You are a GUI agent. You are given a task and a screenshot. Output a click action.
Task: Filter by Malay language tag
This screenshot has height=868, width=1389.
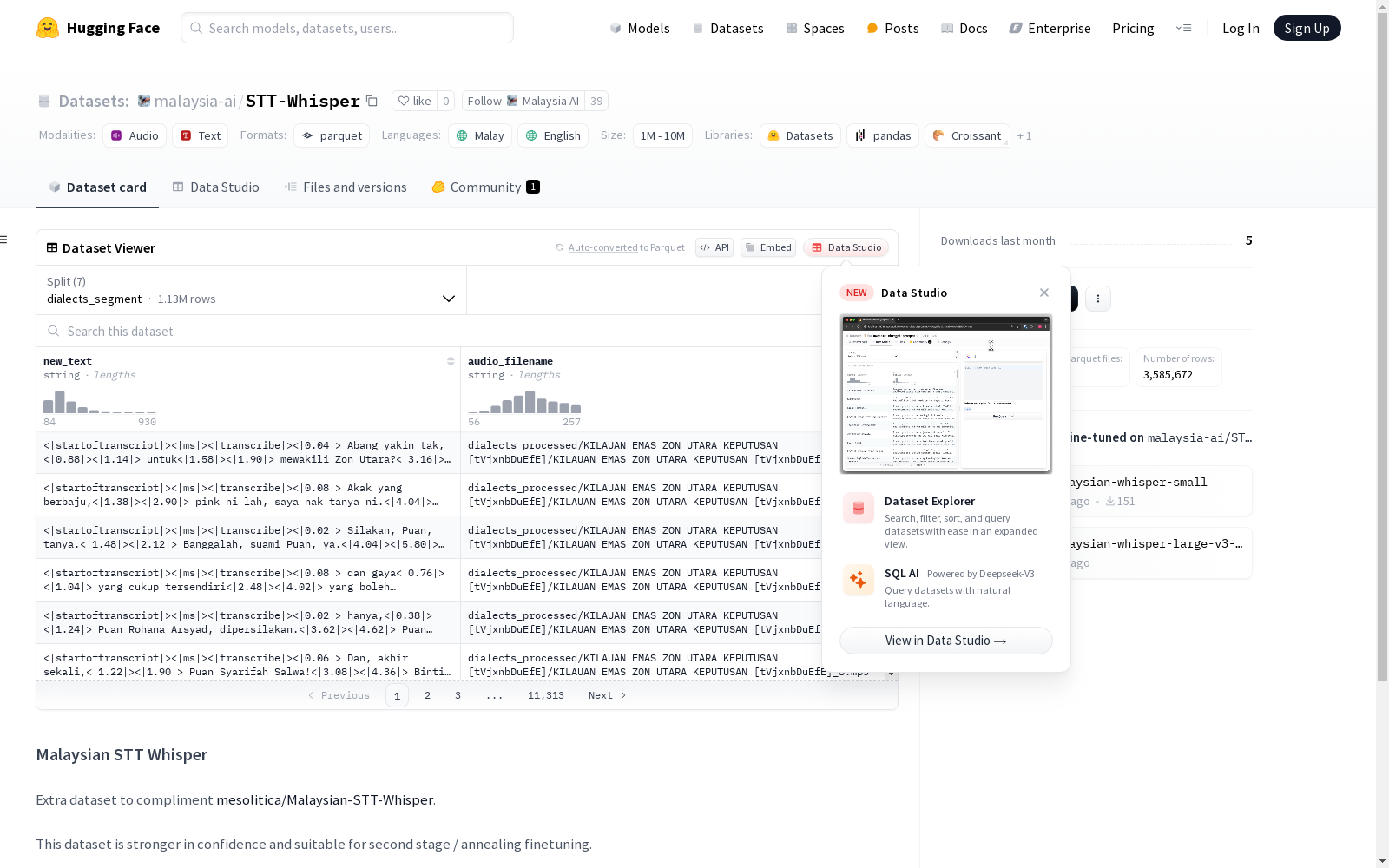coord(480,135)
